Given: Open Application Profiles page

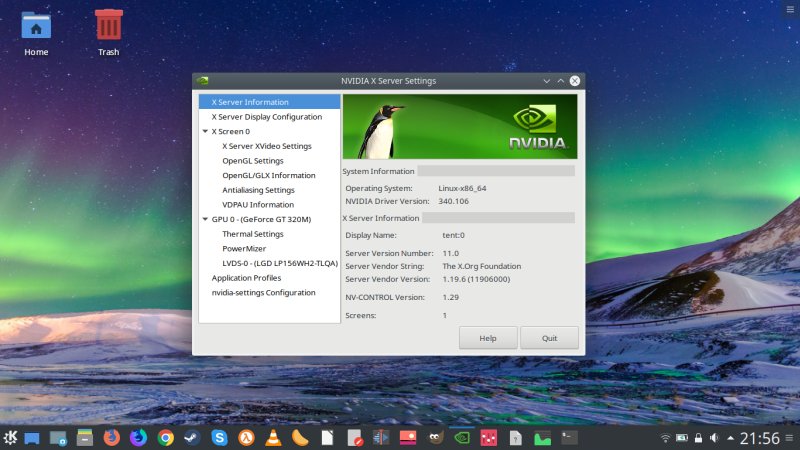Looking at the screenshot, I should click(x=246, y=278).
